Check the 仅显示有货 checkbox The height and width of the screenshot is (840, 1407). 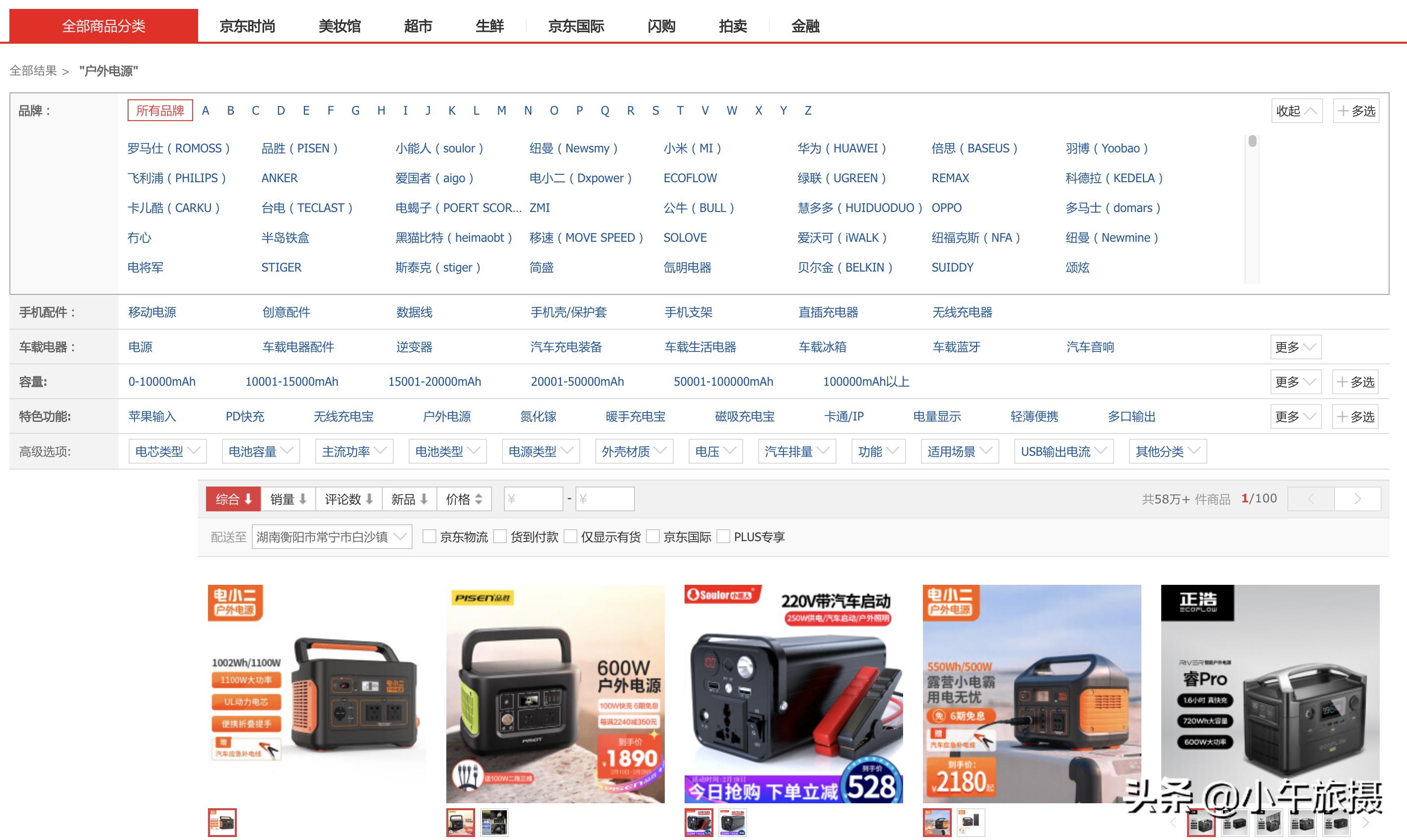click(x=570, y=537)
